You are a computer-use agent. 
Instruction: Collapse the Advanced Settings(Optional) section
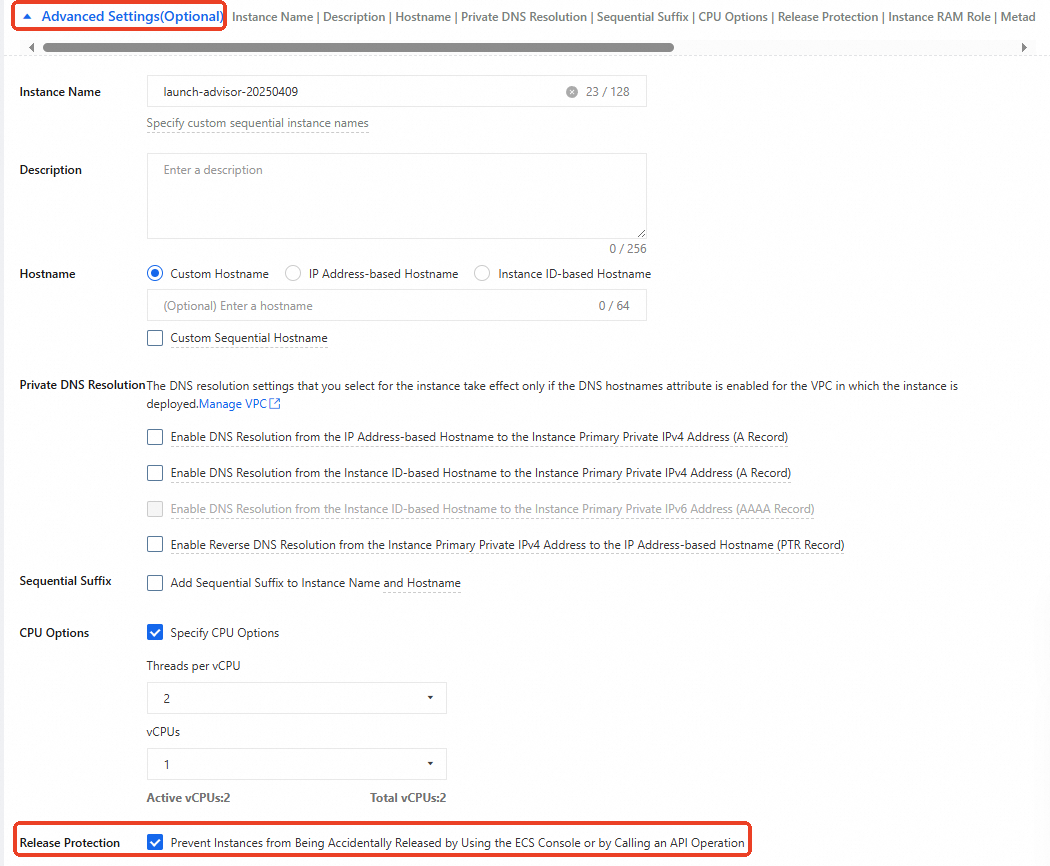coord(123,16)
